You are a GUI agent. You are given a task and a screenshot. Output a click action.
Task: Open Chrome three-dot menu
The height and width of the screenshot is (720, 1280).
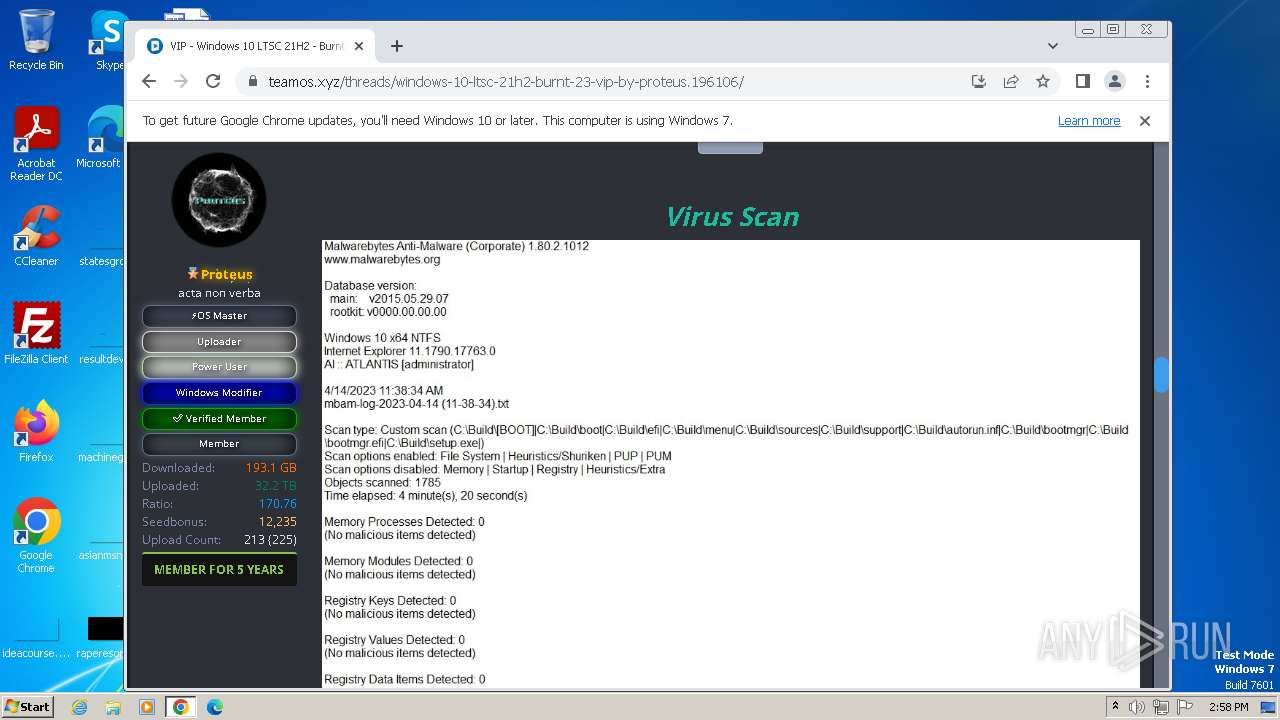[x=1147, y=82]
